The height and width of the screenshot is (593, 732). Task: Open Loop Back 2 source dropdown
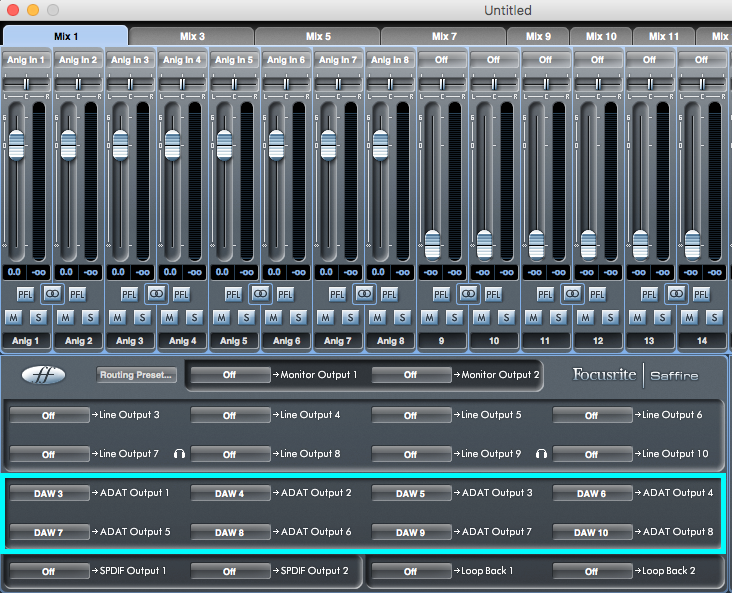[x=592, y=571]
